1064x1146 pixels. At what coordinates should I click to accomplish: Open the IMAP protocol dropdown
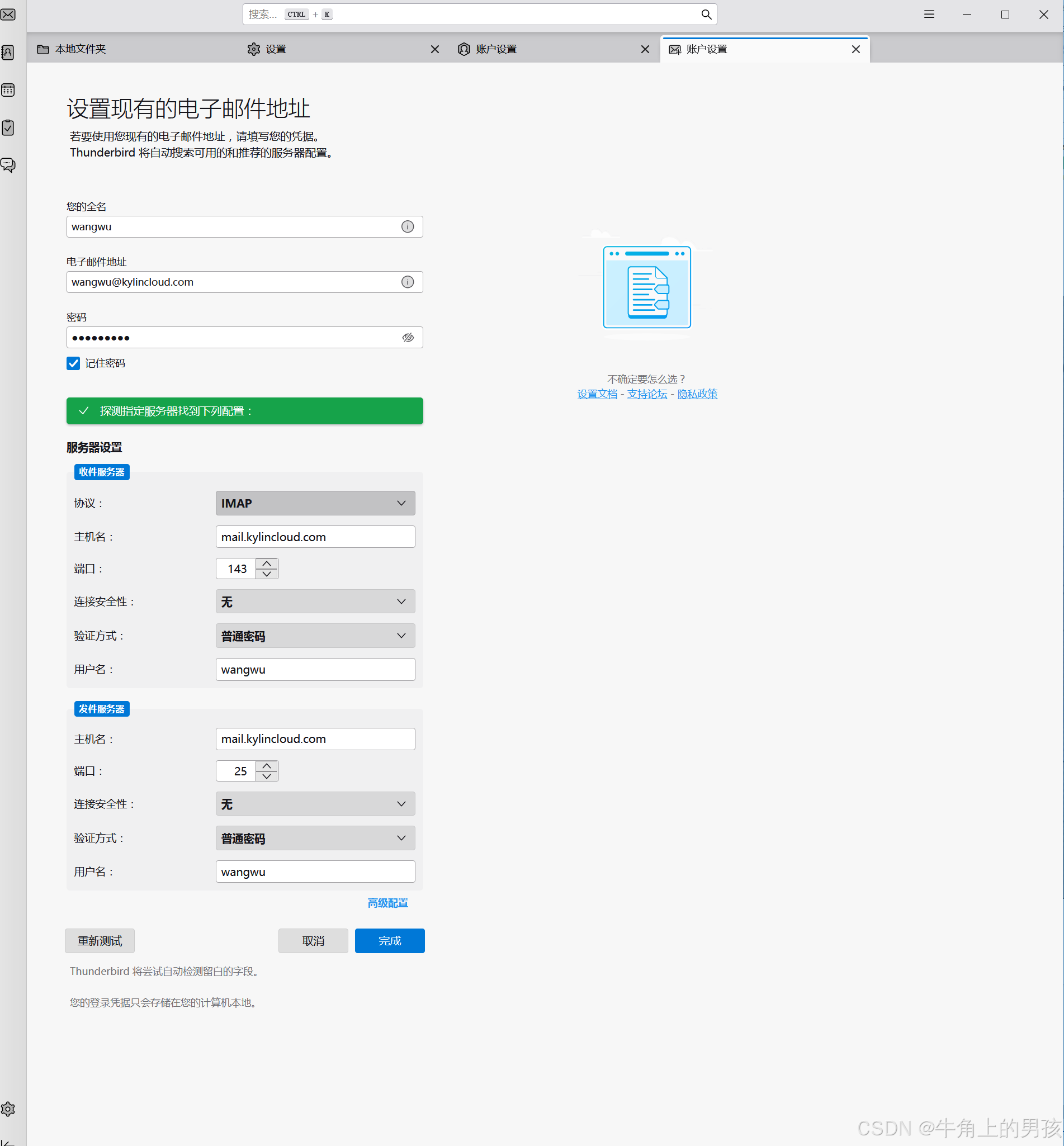[x=315, y=503]
